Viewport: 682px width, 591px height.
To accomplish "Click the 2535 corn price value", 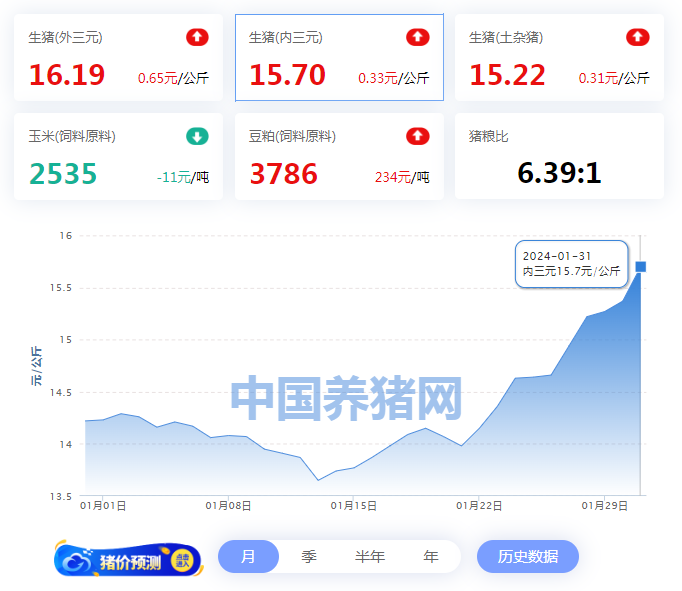I will tap(63, 174).
